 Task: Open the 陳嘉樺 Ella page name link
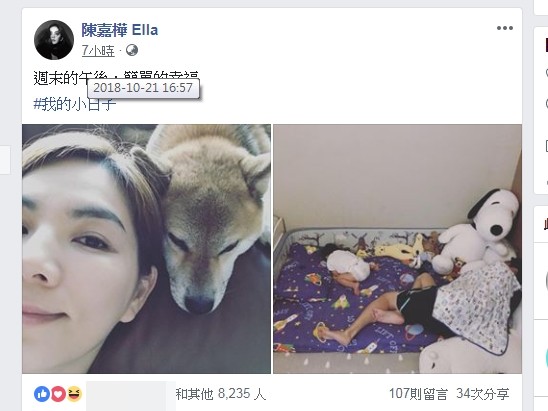click(120, 30)
